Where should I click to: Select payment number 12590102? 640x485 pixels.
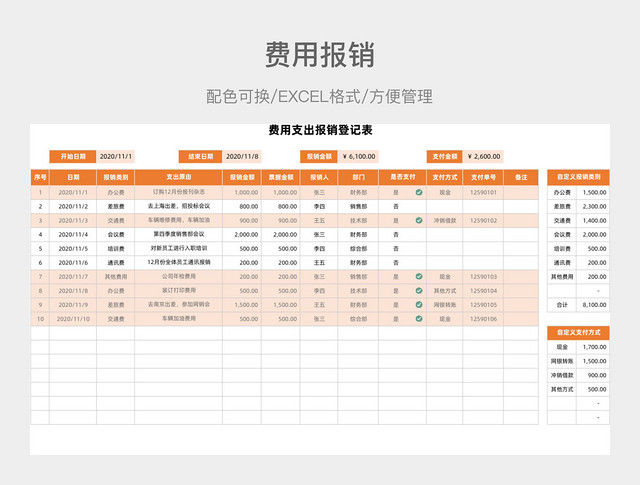pyautogui.click(x=483, y=220)
